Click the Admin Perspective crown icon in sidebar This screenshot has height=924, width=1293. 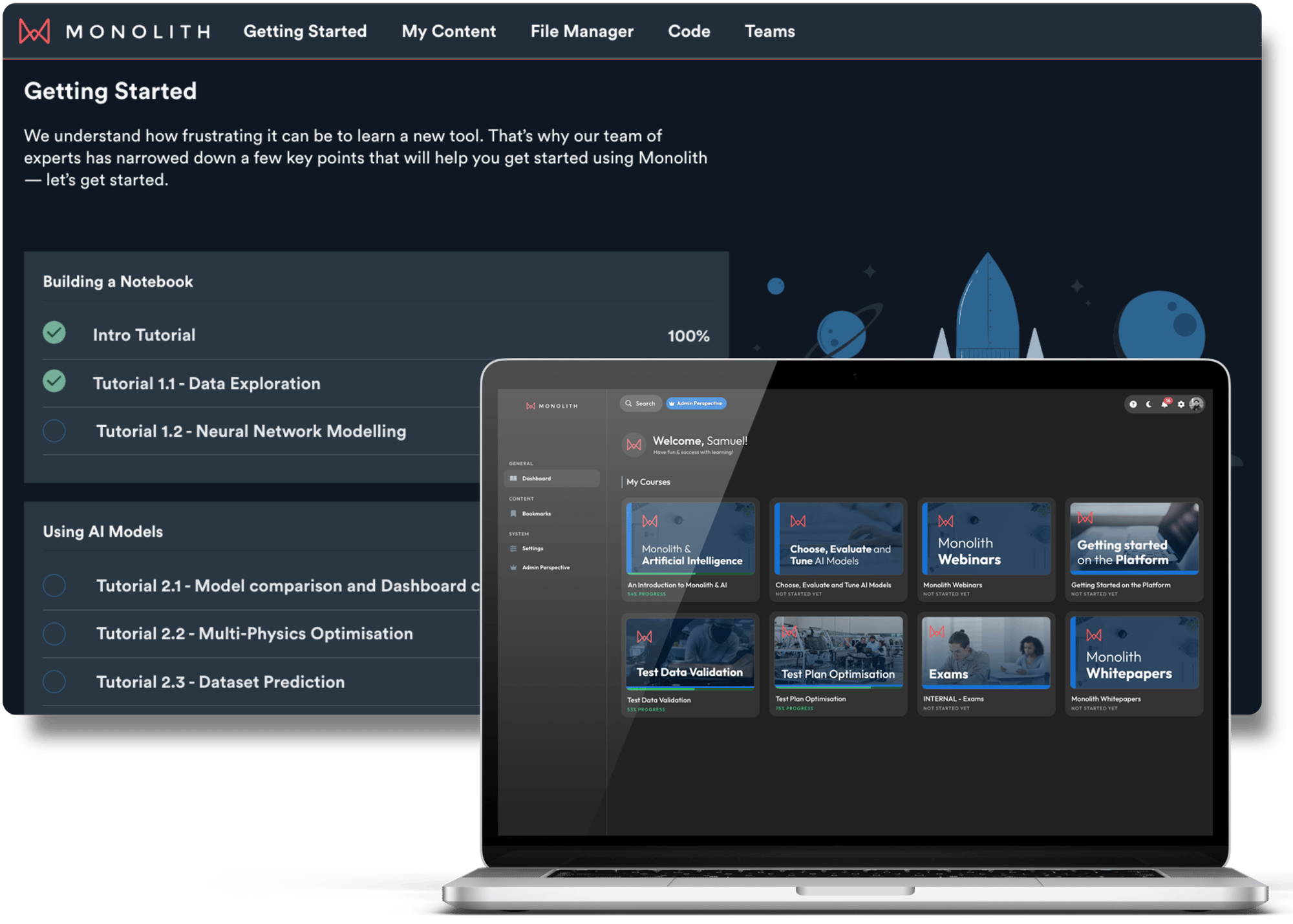[x=513, y=567]
